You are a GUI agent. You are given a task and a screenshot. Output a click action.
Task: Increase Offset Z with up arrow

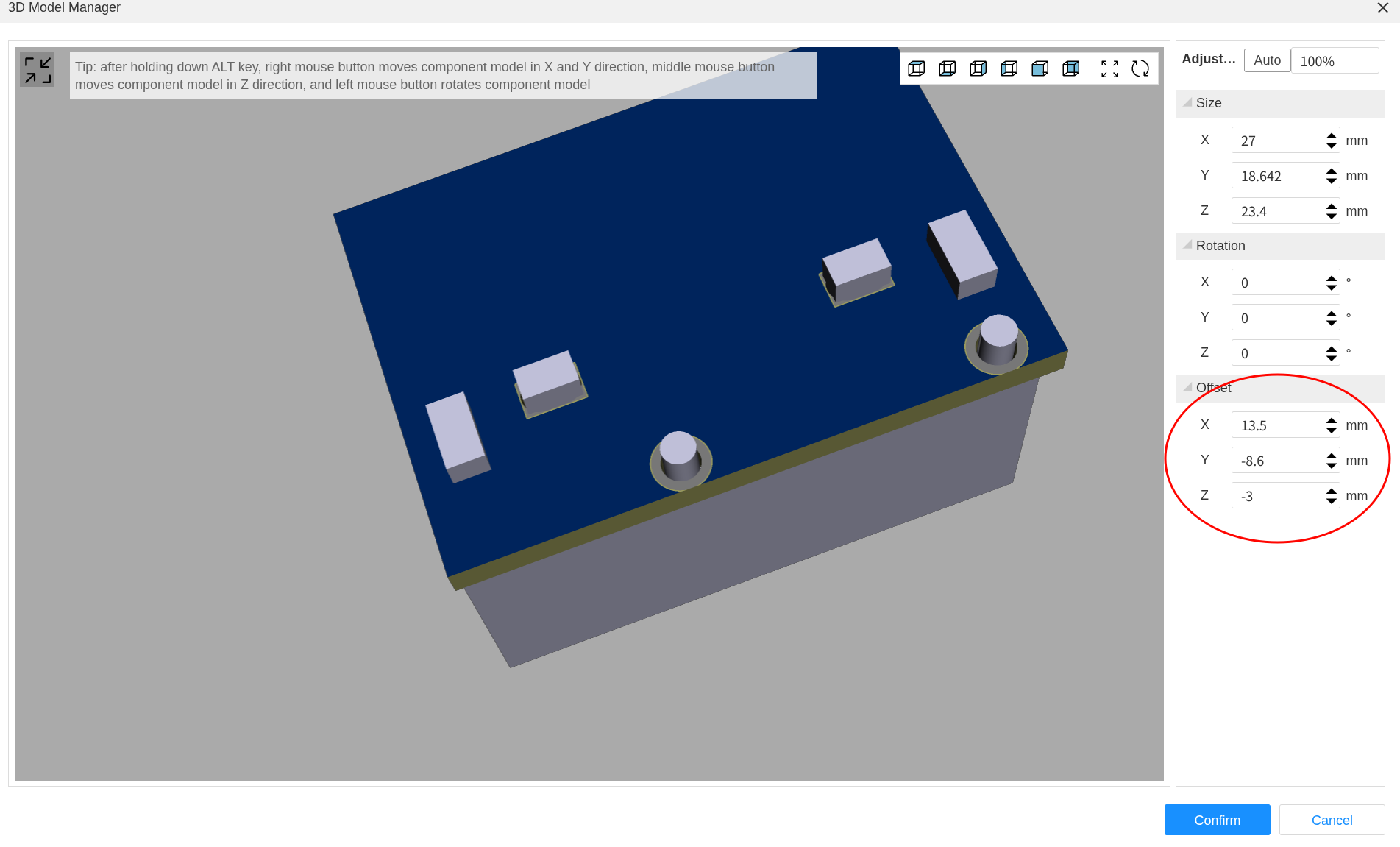coord(1332,491)
